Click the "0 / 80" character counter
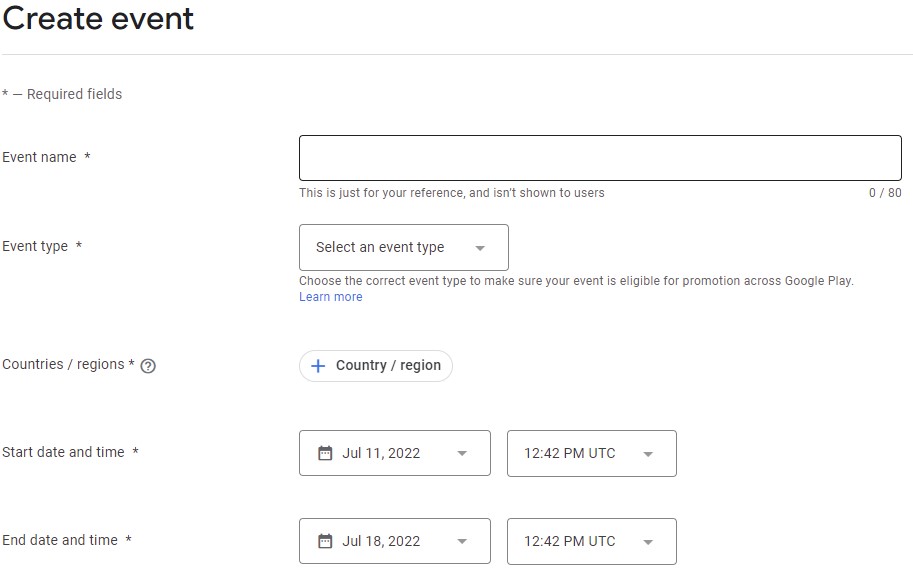913x581 pixels. click(886, 193)
